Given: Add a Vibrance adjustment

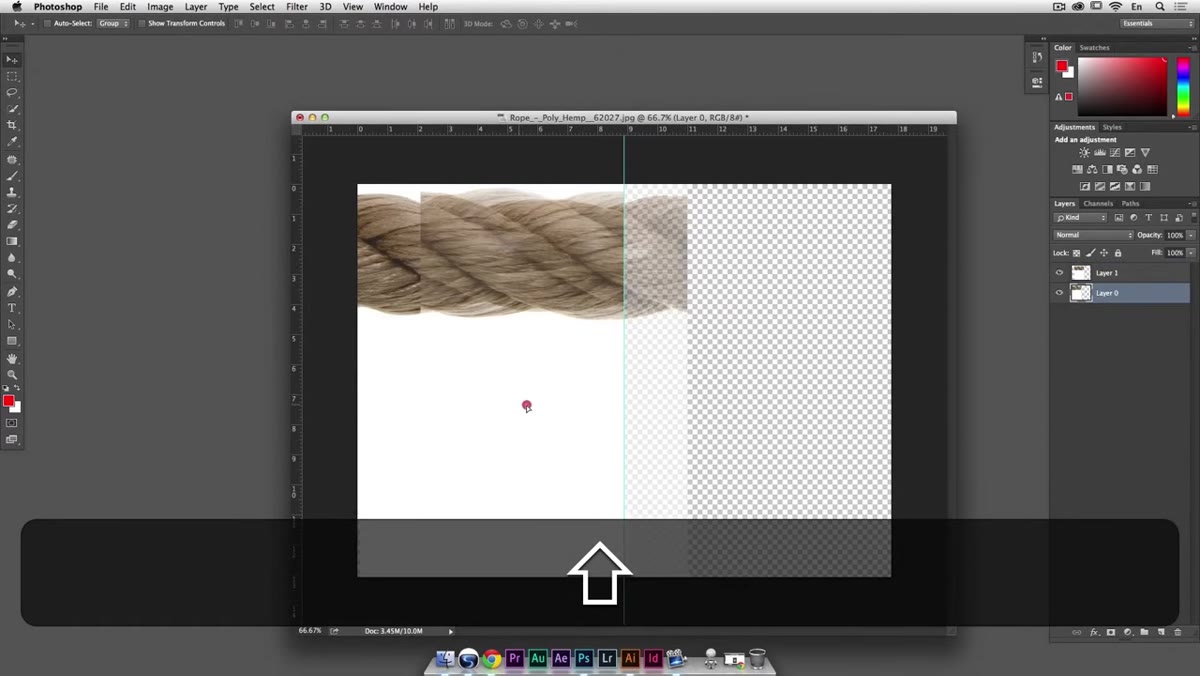Looking at the screenshot, I should pos(1145,153).
